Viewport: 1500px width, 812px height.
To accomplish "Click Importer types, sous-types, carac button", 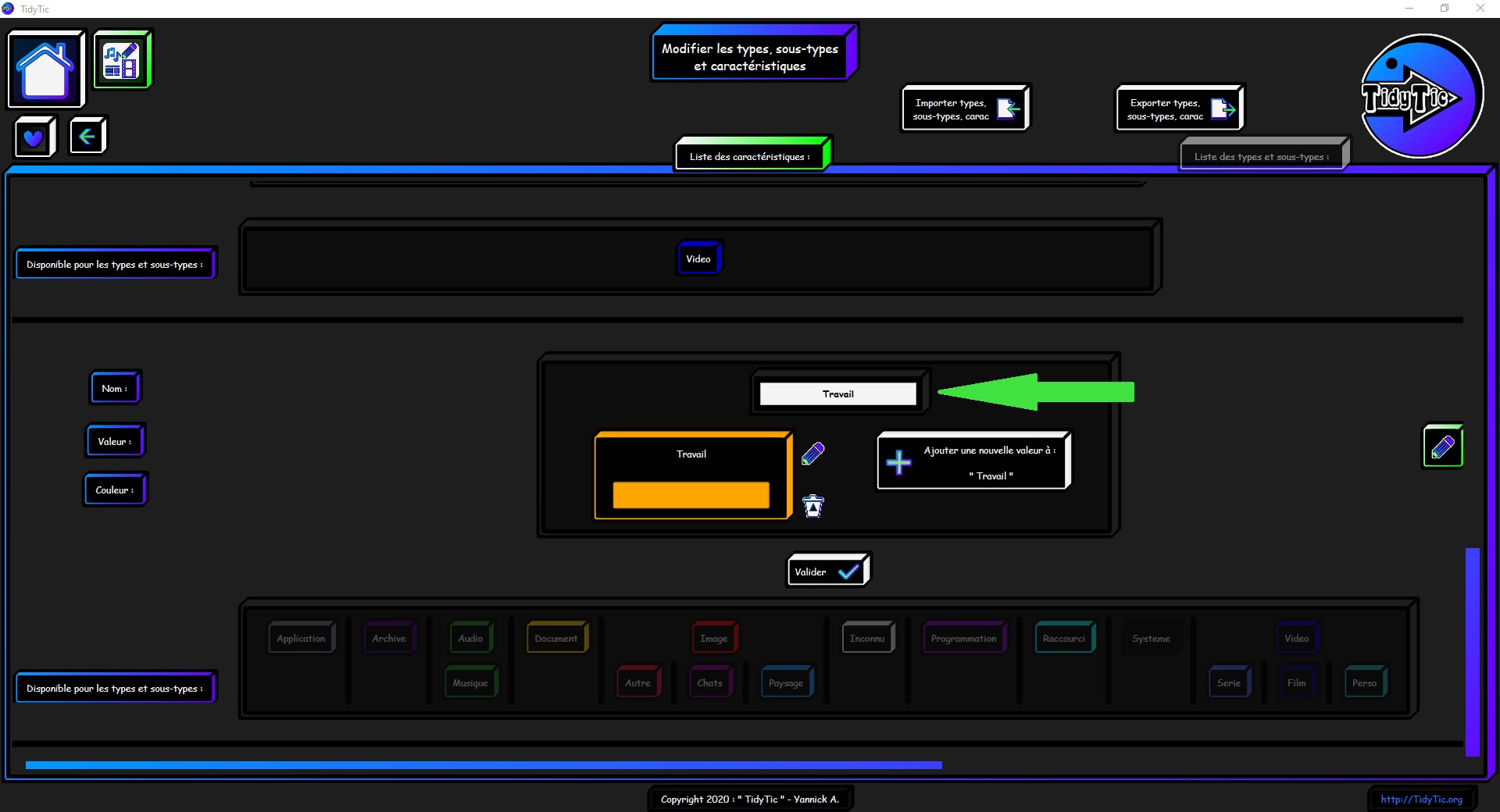I will pos(965,109).
